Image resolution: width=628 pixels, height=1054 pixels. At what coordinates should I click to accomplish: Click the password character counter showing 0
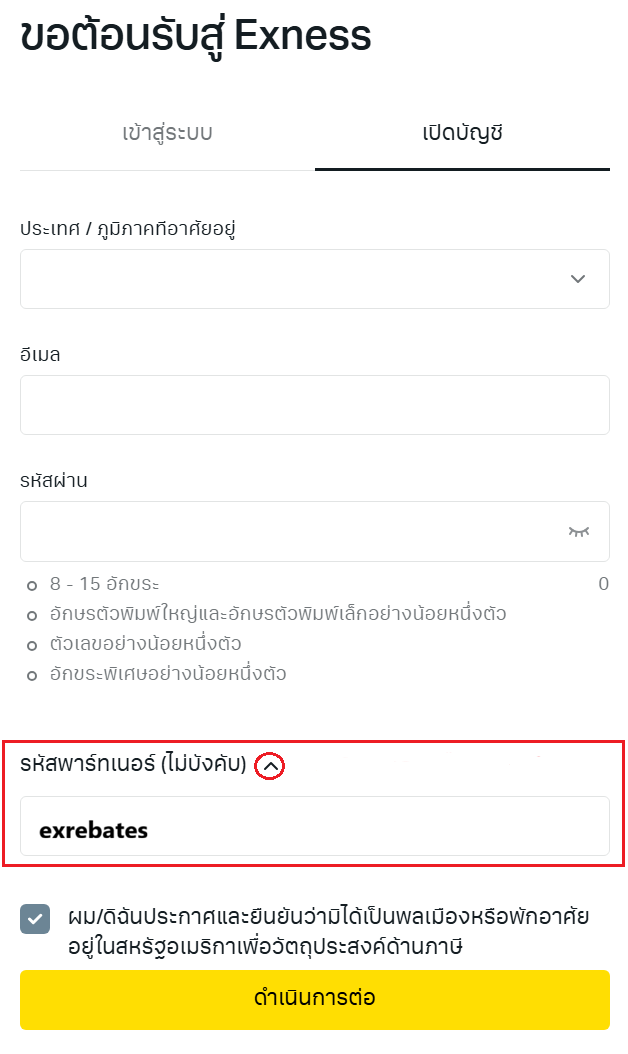tap(603, 584)
